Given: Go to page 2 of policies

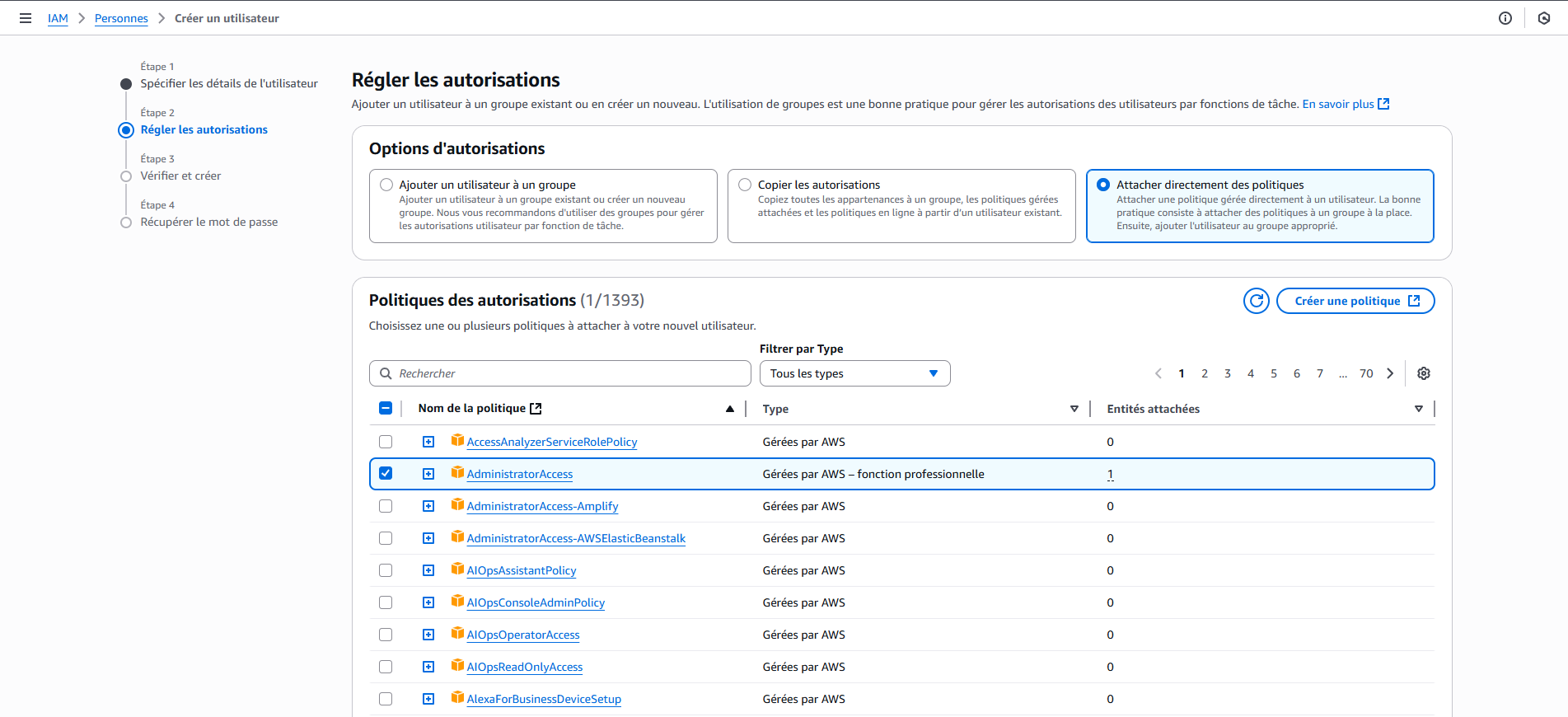Looking at the screenshot, I should (1205, 373).
